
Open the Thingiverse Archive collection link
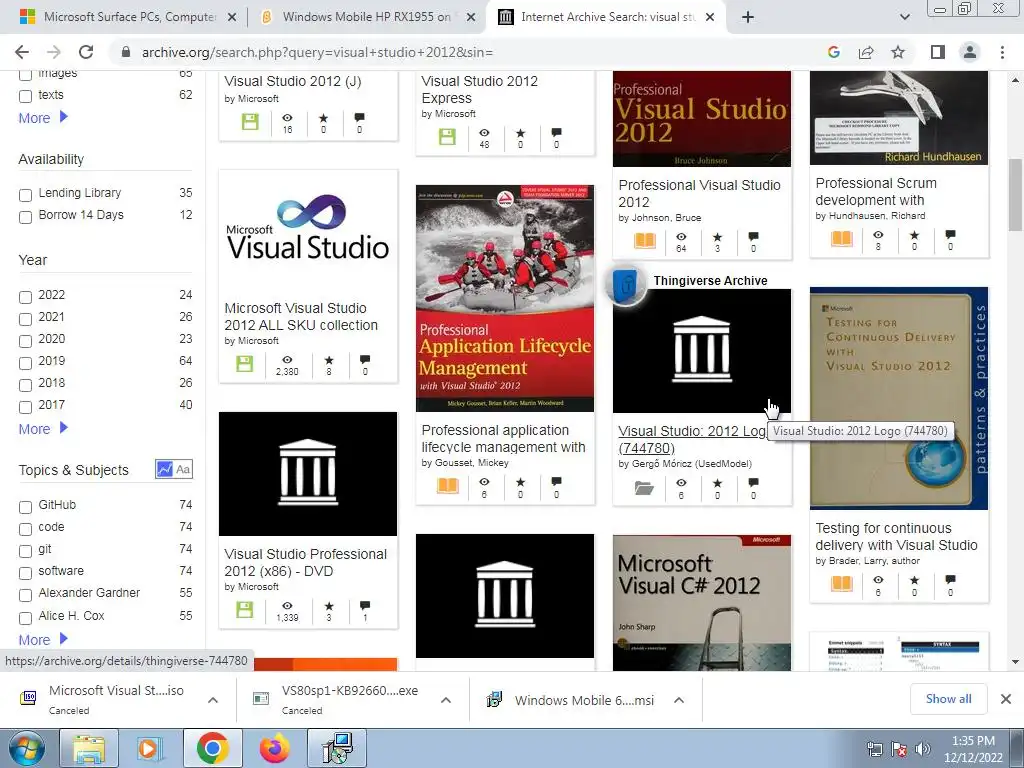pyautogui.click(x=710, y=281)
